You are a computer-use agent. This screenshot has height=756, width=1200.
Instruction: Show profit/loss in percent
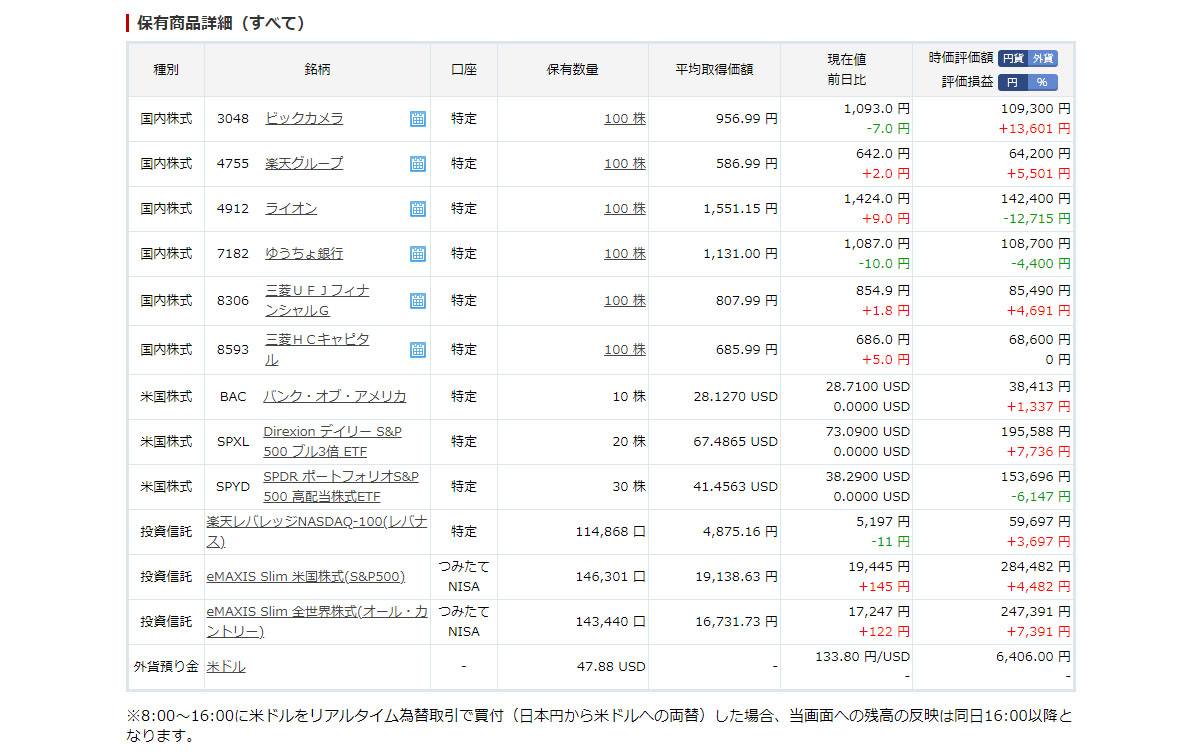(1042, 82)
